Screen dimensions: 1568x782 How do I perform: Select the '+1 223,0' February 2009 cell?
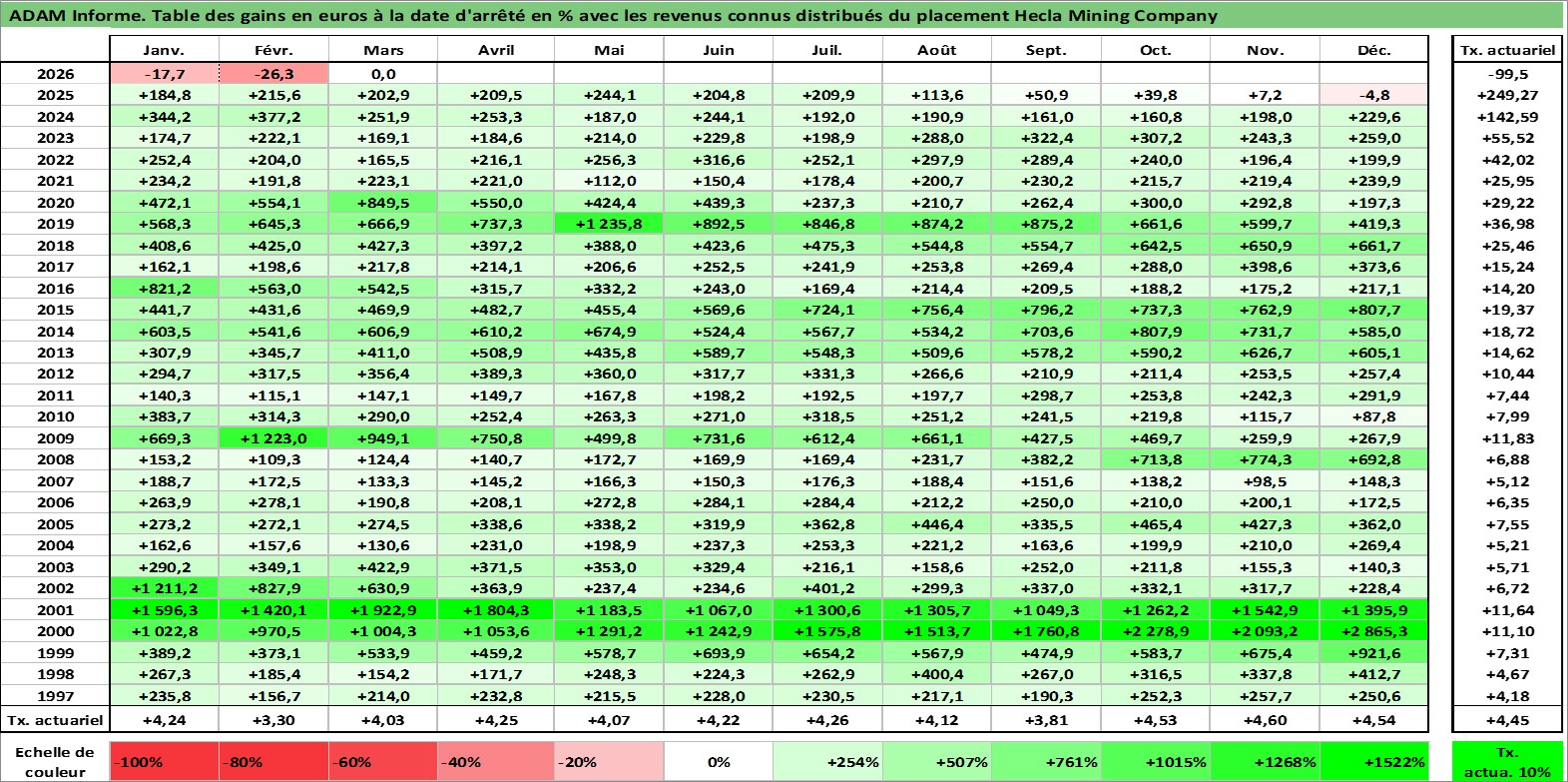274,438
